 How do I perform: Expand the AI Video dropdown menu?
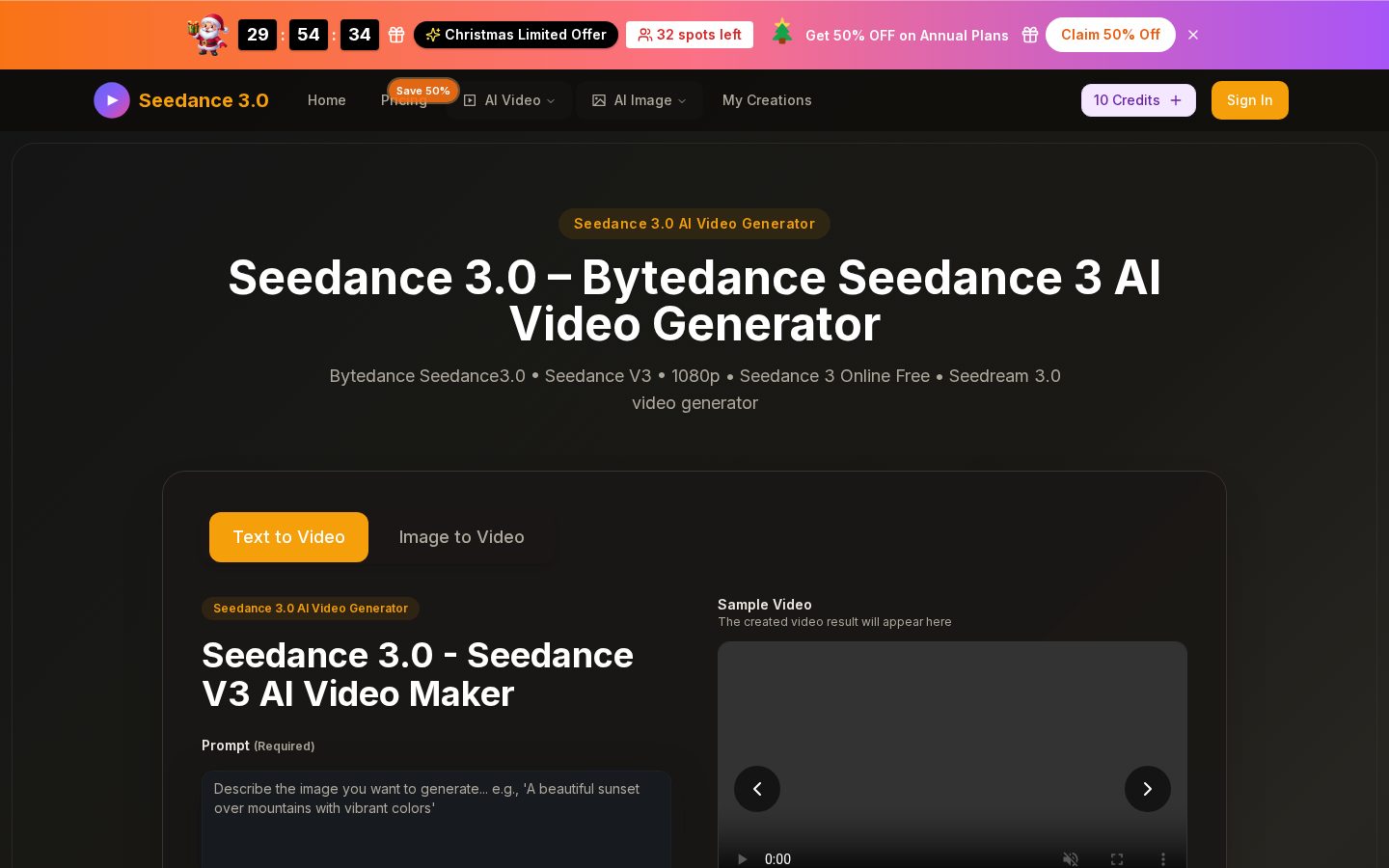coord(509,100)
